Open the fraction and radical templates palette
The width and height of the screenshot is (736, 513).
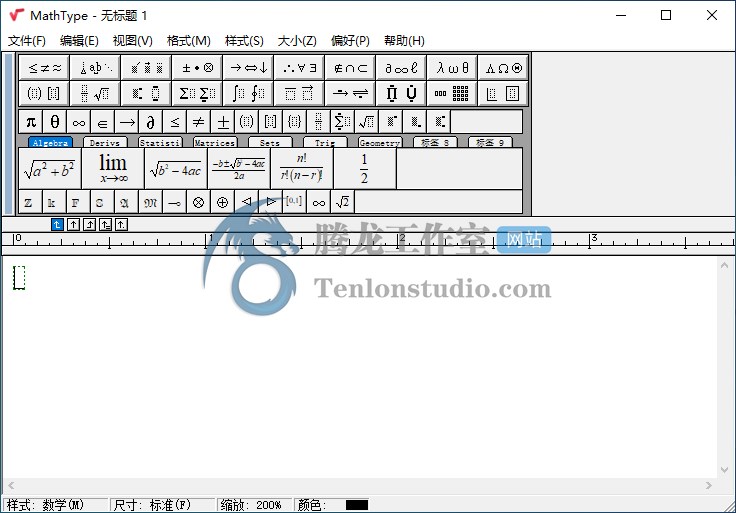pyautogui.click(x=95, y=93)
